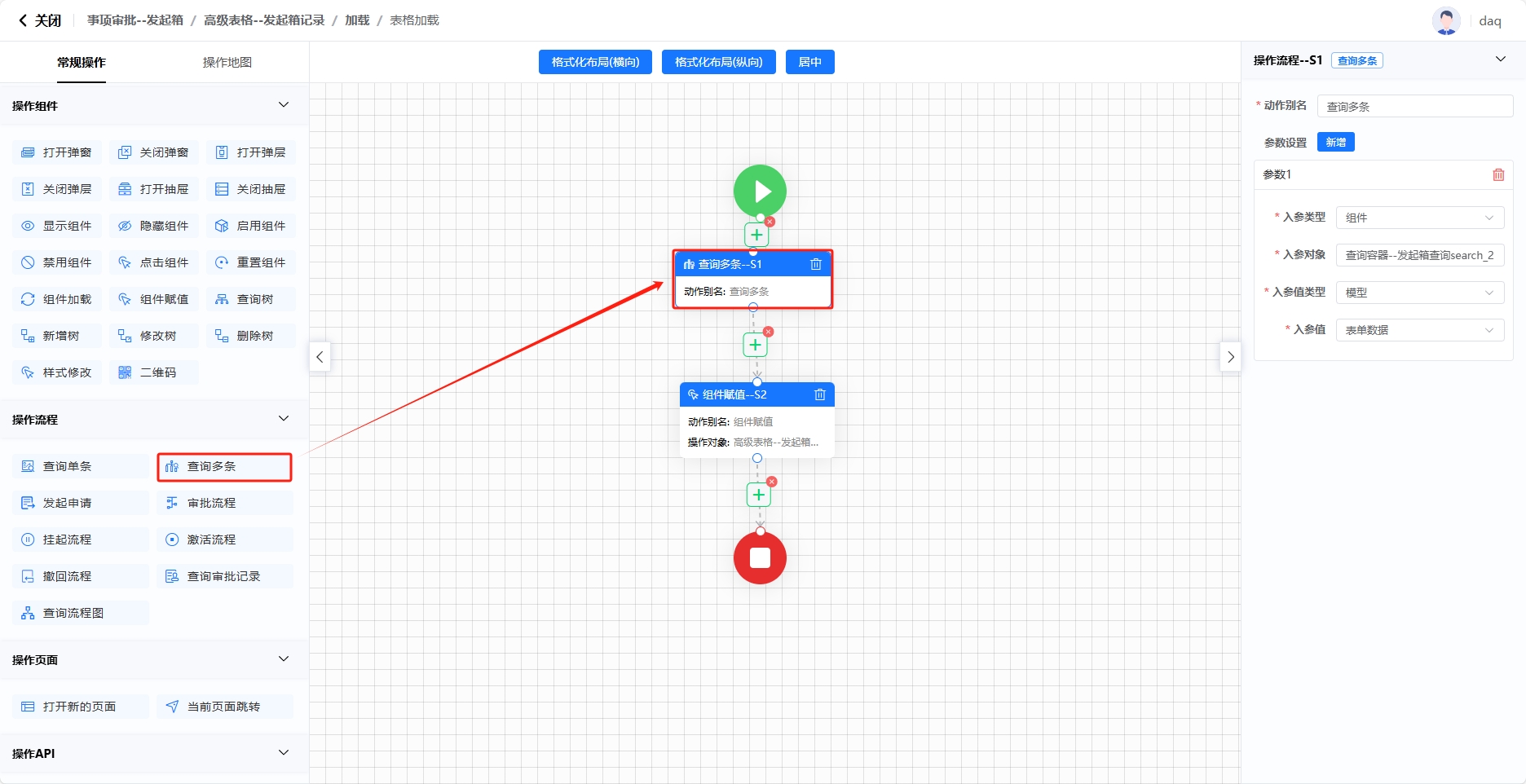Delete the 查询多条--S1 node via trash icon

[815, 264]
